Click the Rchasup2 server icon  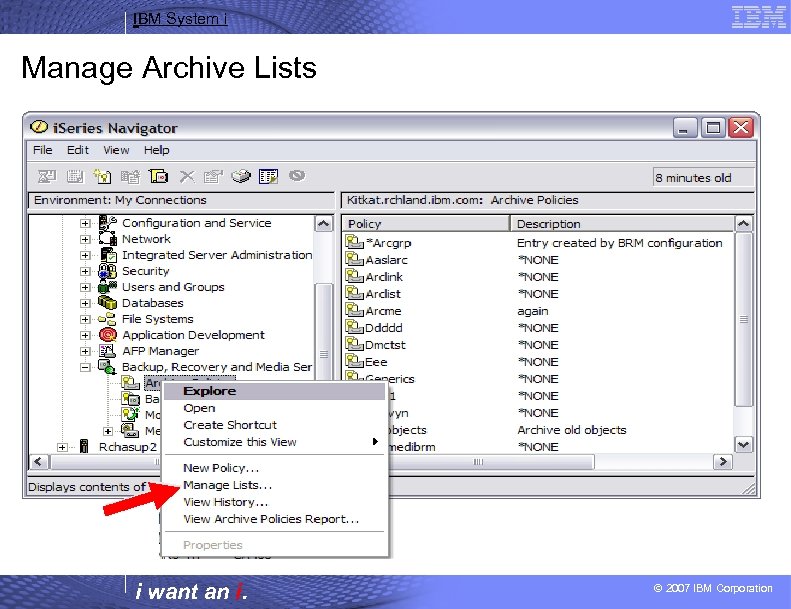[84, 447]
